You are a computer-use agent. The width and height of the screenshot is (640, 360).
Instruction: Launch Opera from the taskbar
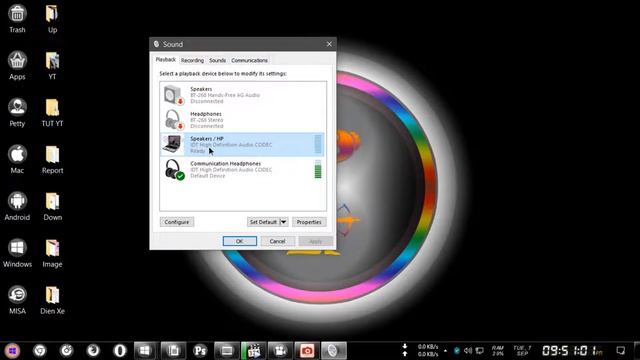tap(120, 351)
